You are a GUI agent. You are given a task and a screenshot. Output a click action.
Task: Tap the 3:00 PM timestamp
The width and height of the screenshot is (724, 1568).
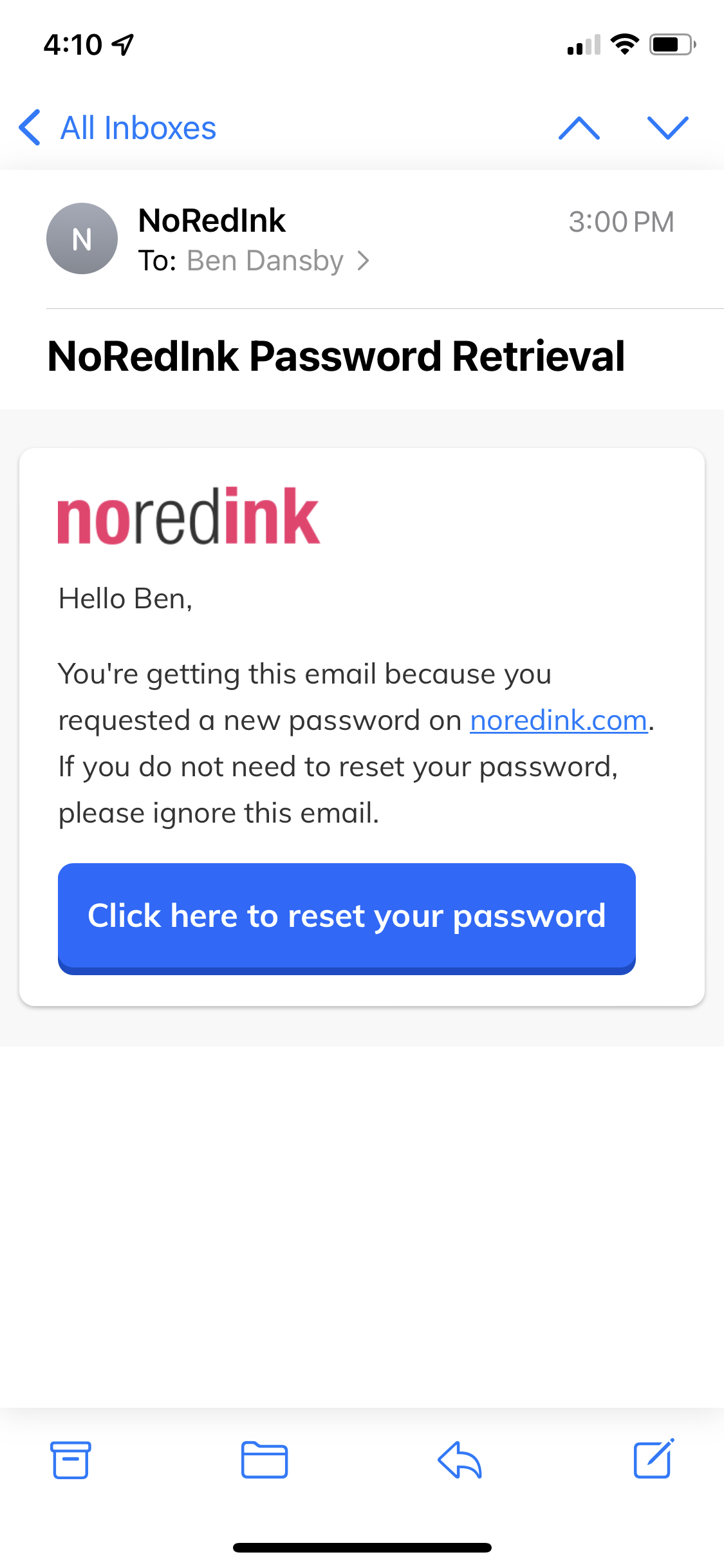620,222
